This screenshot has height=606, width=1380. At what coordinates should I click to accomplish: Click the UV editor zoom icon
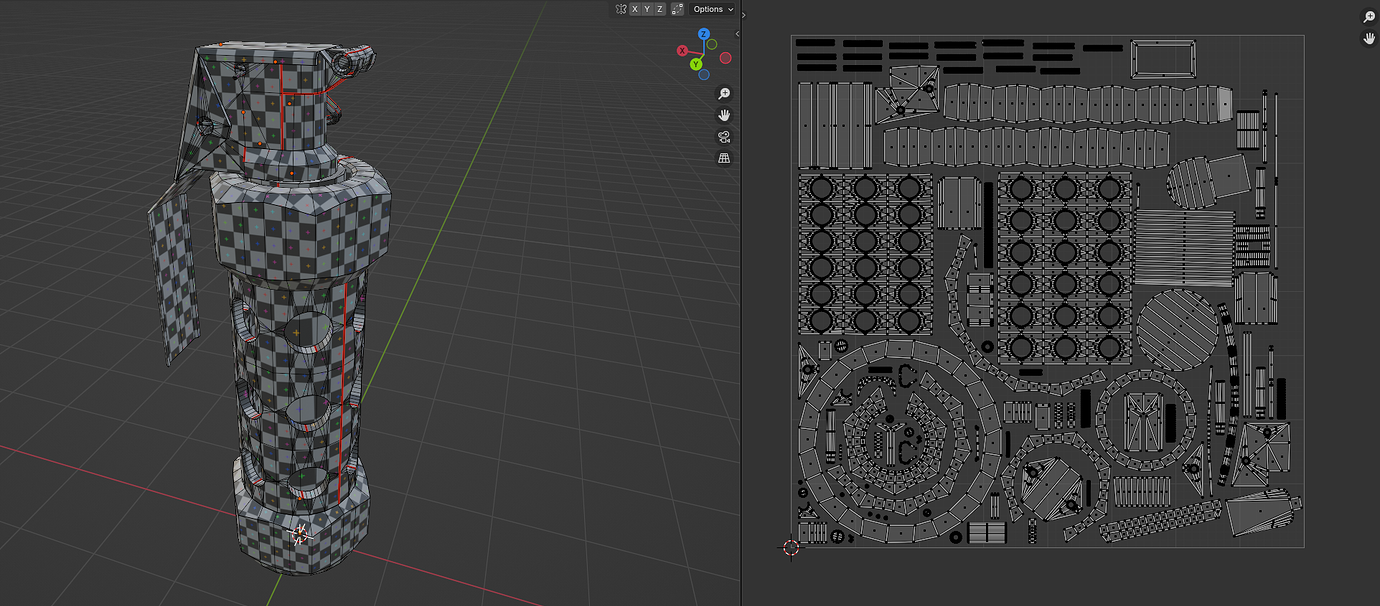pyautogui.click(x=1369, y=17)
